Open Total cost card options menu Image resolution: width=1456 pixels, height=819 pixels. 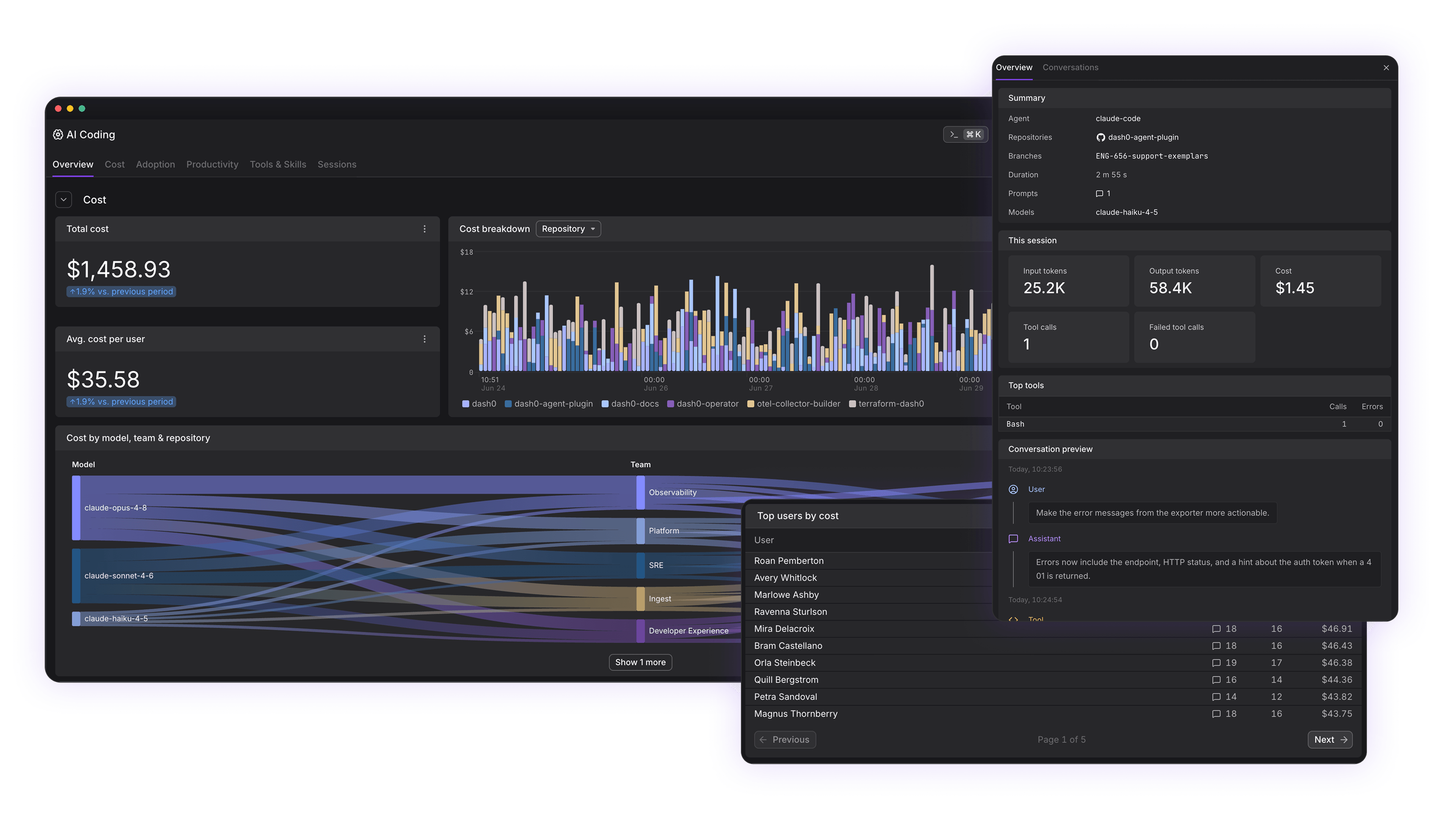(425, 229)
